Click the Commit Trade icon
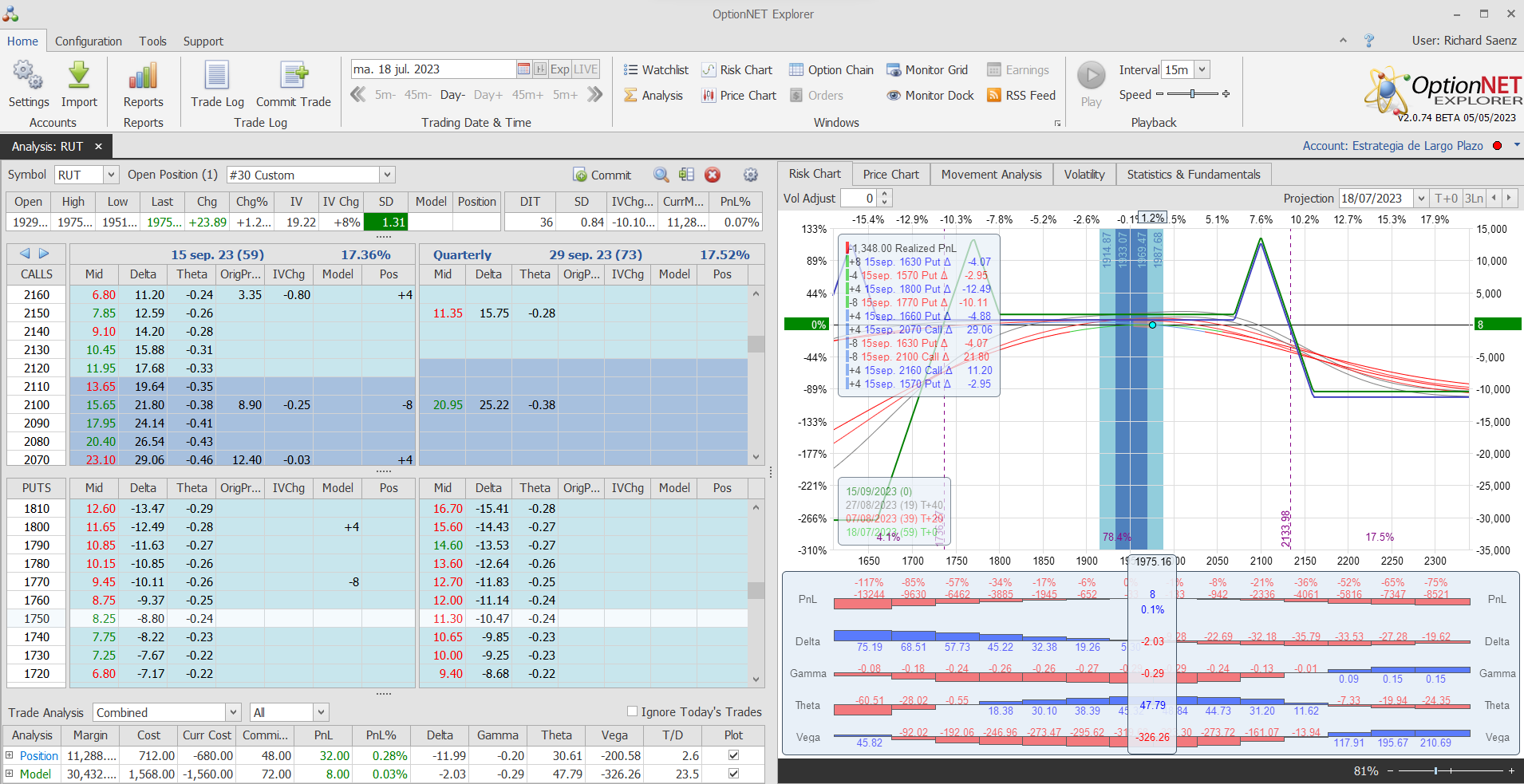Viewport: 1524px width, 784px height. 293,76
